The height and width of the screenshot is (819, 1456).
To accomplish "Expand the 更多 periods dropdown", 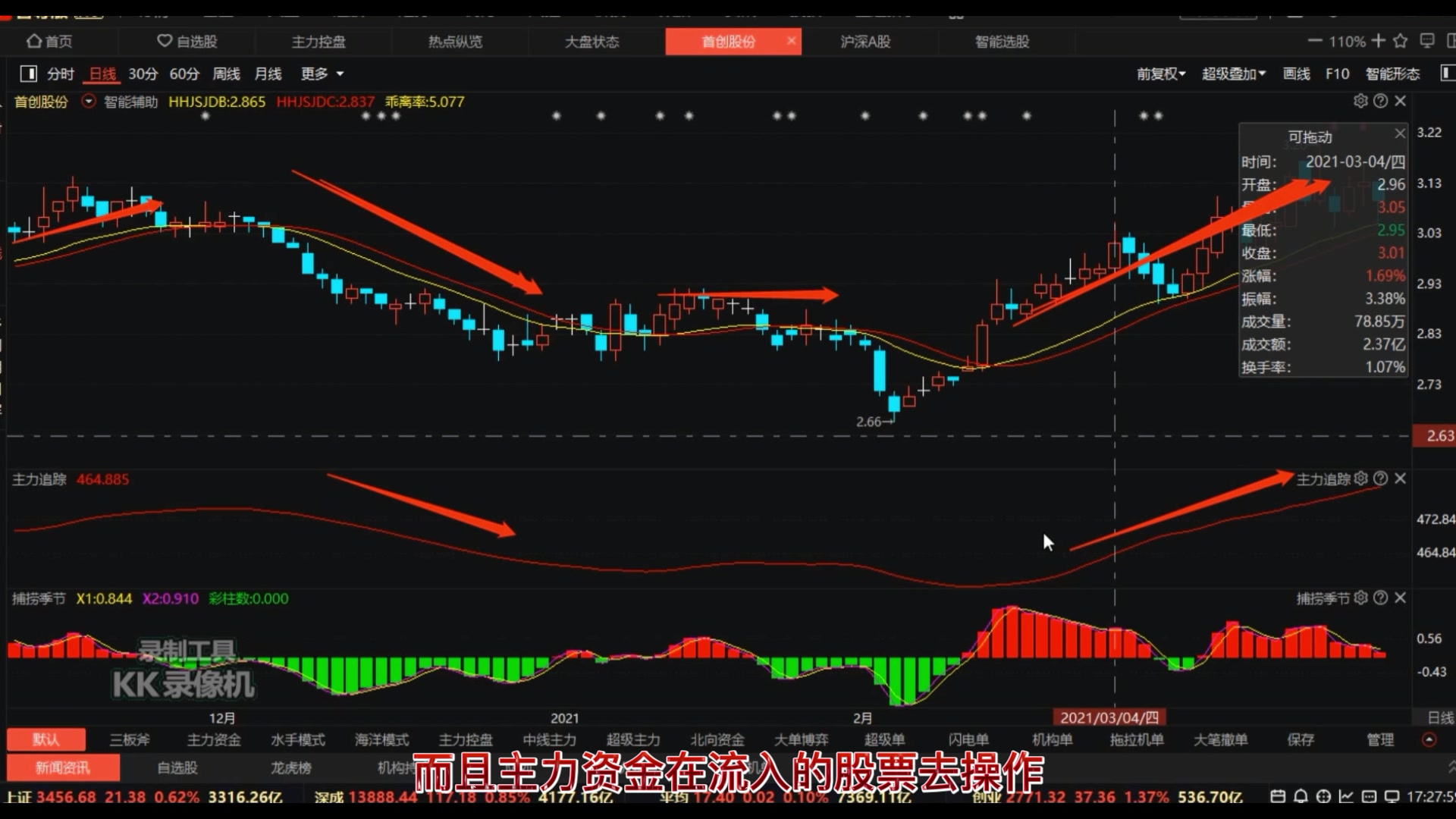I will click(322, 74).
